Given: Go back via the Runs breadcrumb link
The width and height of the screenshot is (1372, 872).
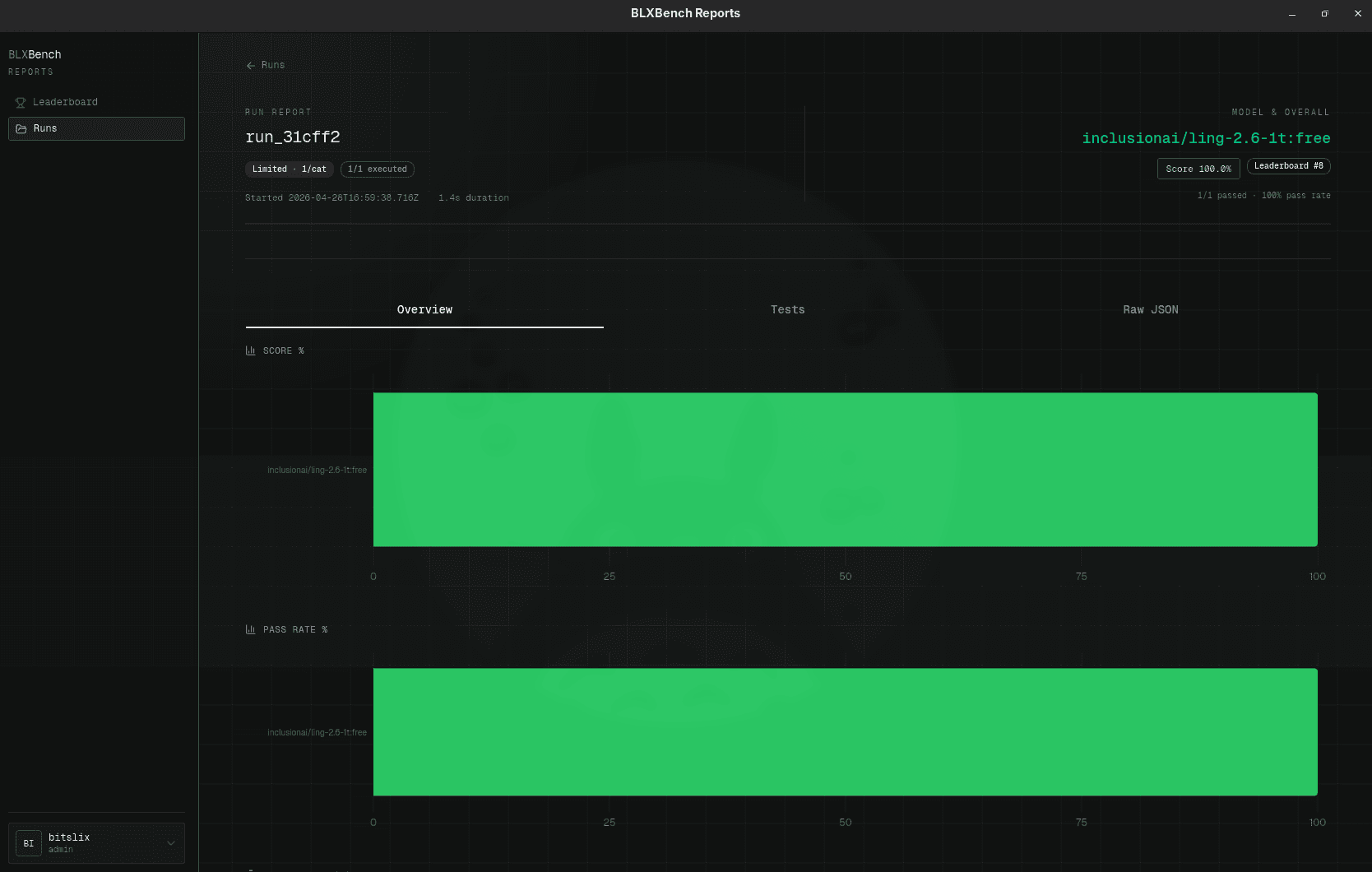Looking at the screenshot, I should (x=266, y=65).
